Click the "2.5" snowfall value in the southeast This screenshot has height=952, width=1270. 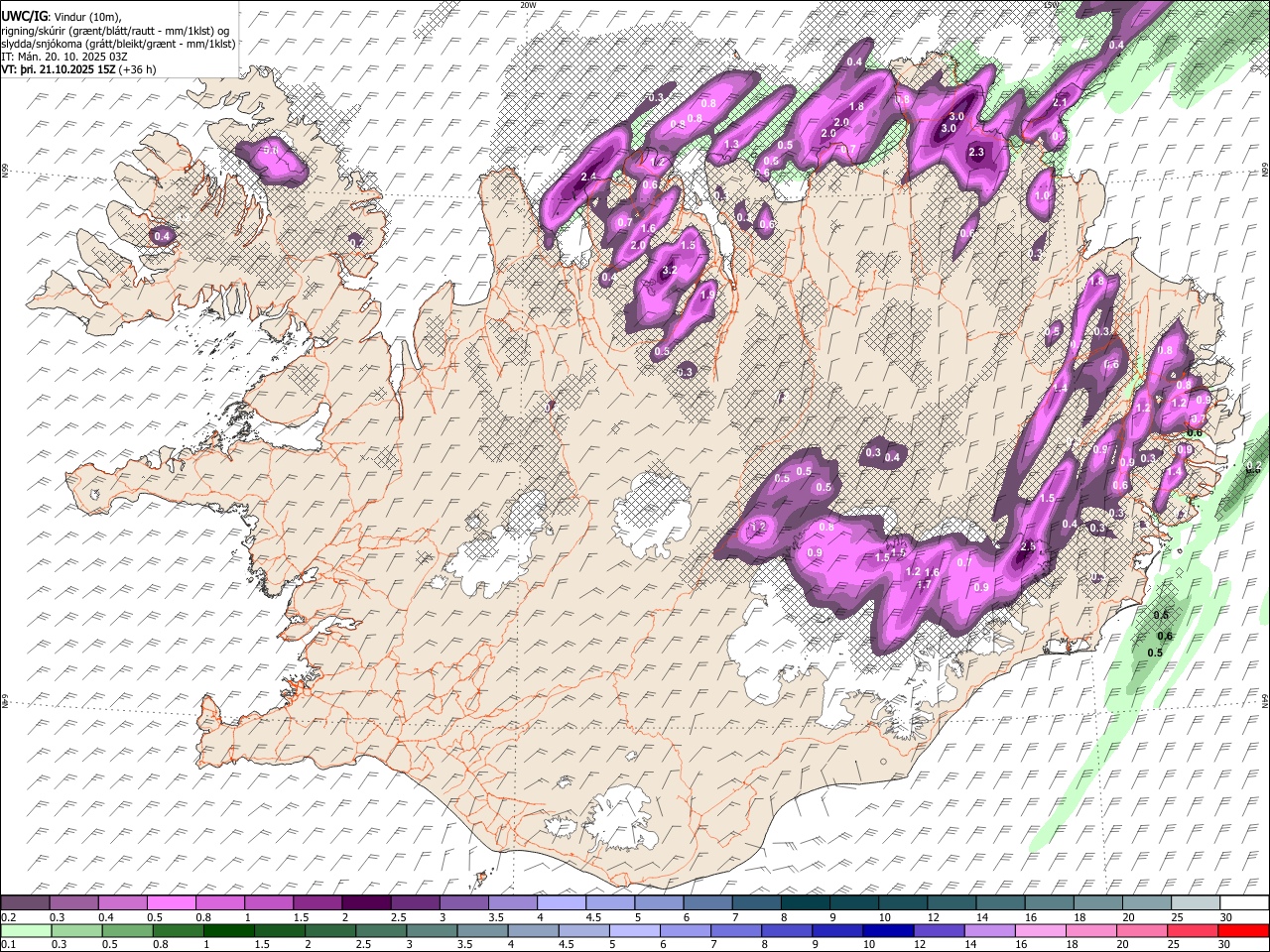click(1028, 546)
